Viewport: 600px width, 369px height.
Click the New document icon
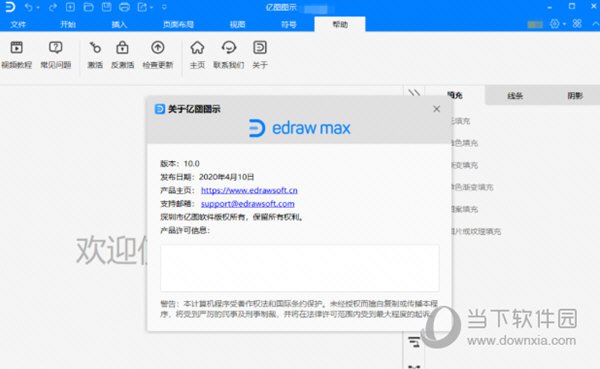click(70, 7)
